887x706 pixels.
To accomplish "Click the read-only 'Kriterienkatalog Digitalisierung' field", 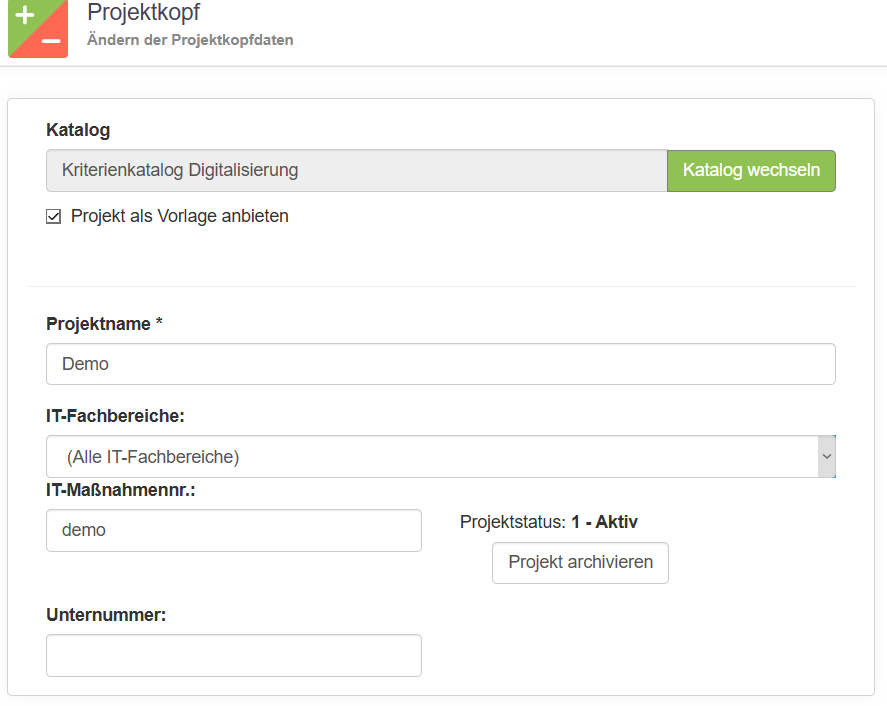I will click(x=356, y=170).
